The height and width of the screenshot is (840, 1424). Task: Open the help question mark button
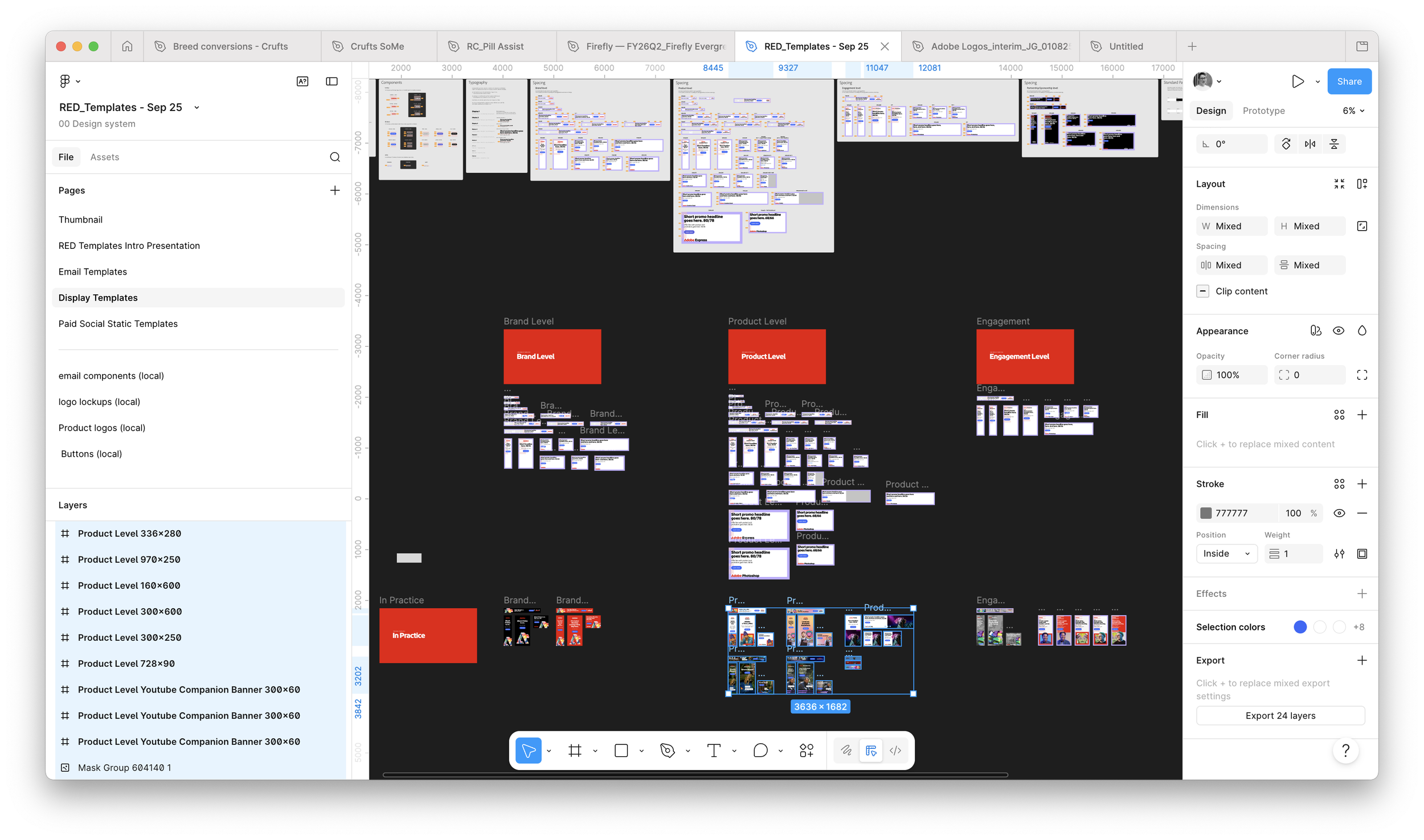click(x=1345, y=751)
